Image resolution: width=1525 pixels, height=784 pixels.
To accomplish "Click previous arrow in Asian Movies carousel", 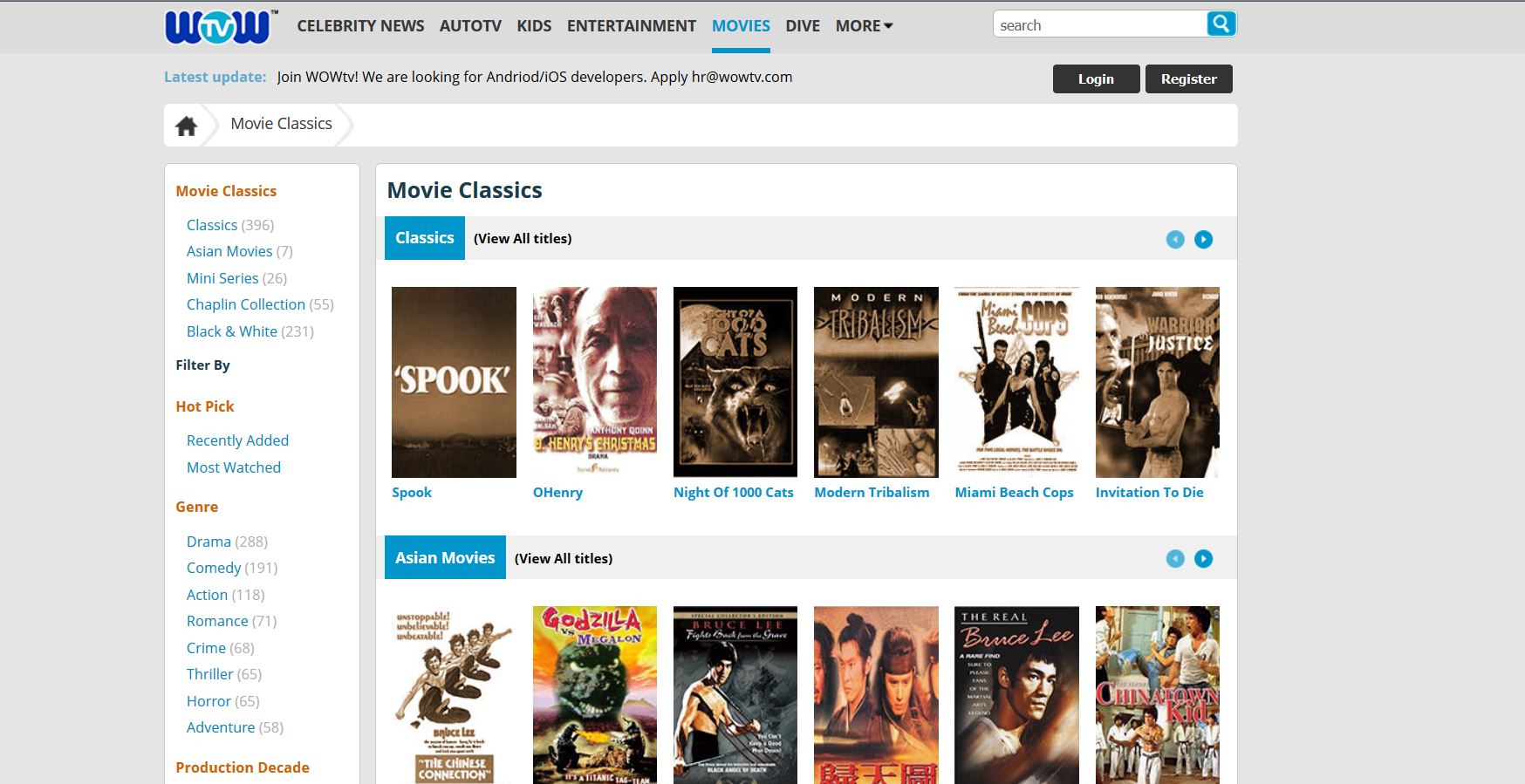I will (1175, 558).
